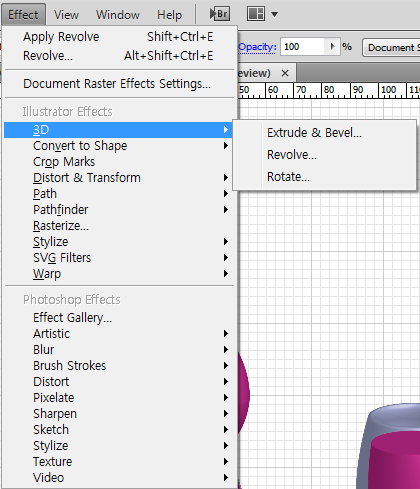This screenshot has width=420, height=489.
Task: Close the document tab with X
Action: pyautogui.click(x=285, y=73)
